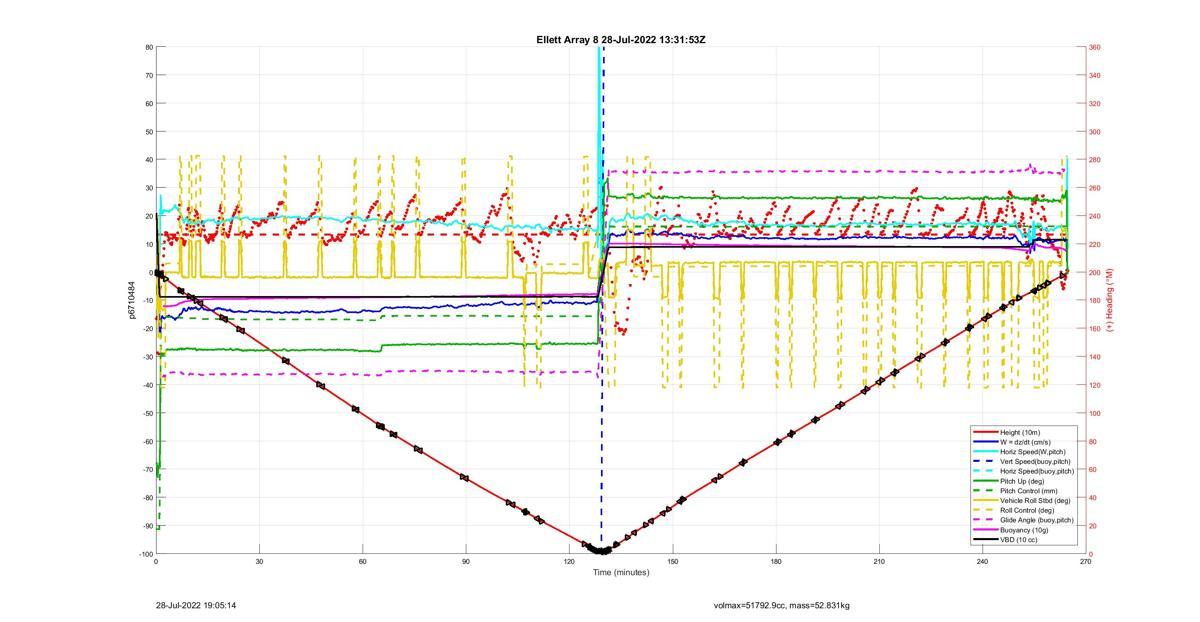Viewport: 1200px width, 622px height.
Task: Click the "Time (minutes)" x-axis label
Action: pos(620,572)
